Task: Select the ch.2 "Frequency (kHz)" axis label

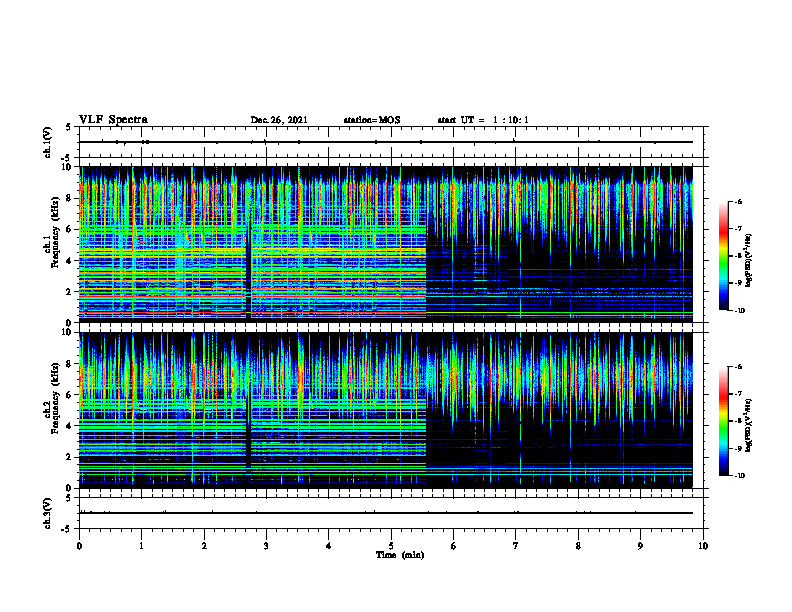Action: 57,398
